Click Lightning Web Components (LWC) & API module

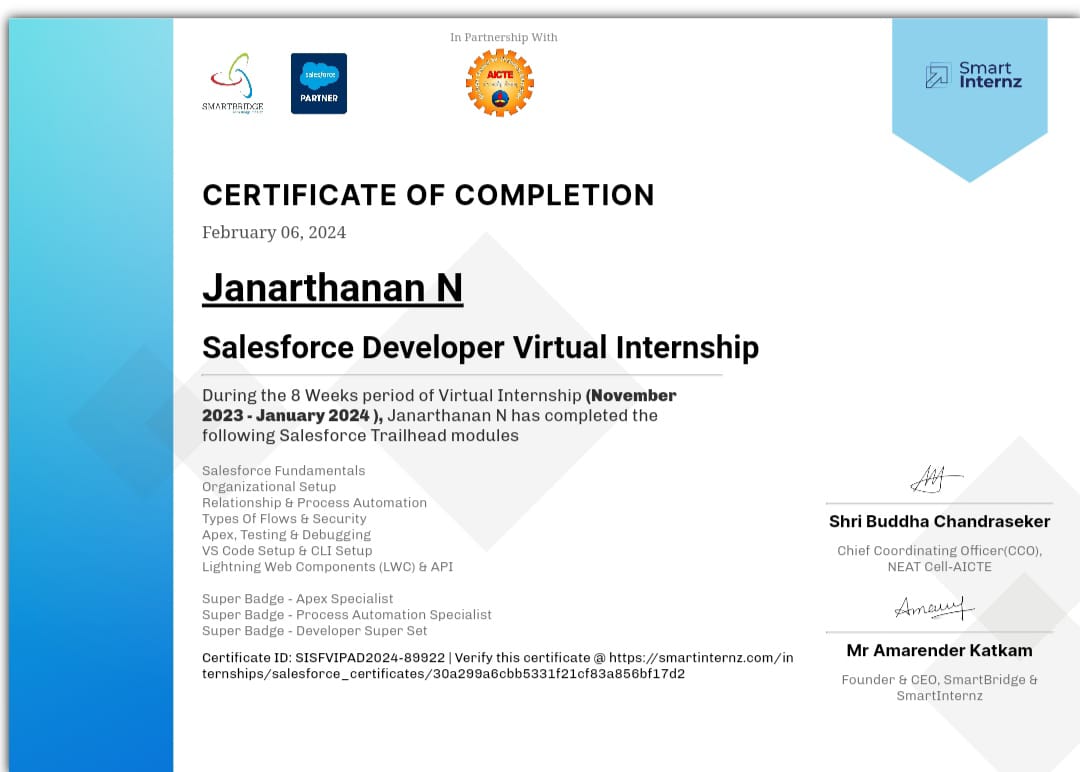(328, 567)
